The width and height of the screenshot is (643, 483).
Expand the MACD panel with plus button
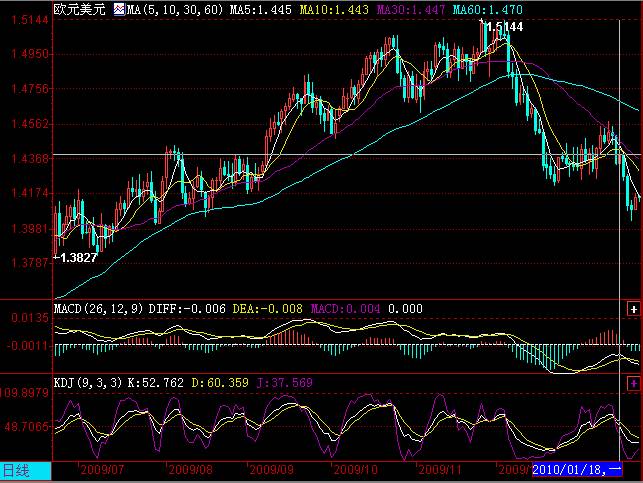634,309
